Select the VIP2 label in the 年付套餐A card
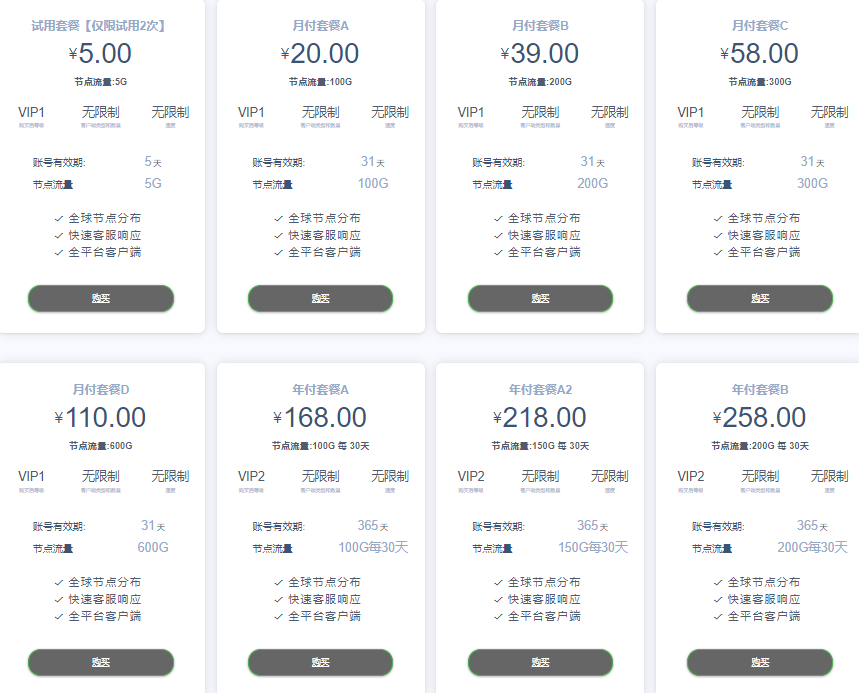The image size is (859, 693). coord(251,476)
